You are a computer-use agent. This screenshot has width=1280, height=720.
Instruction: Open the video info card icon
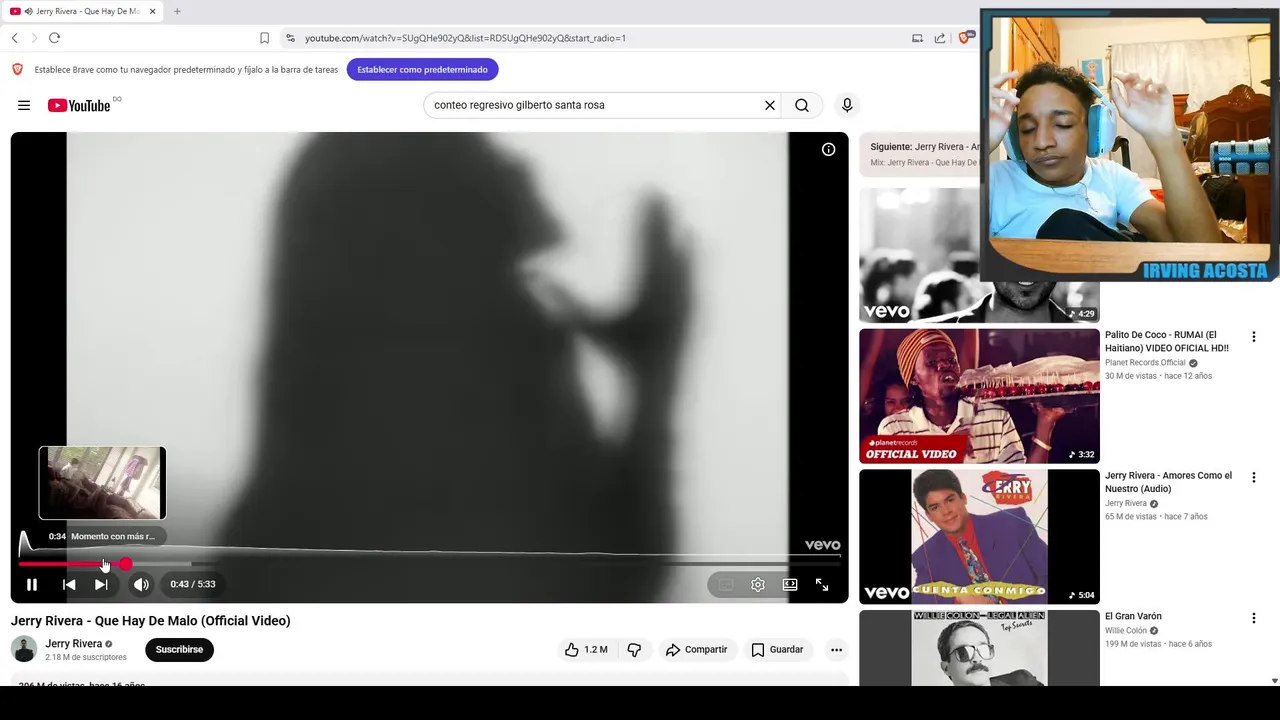pyautogui.click(x=828, y=149)
